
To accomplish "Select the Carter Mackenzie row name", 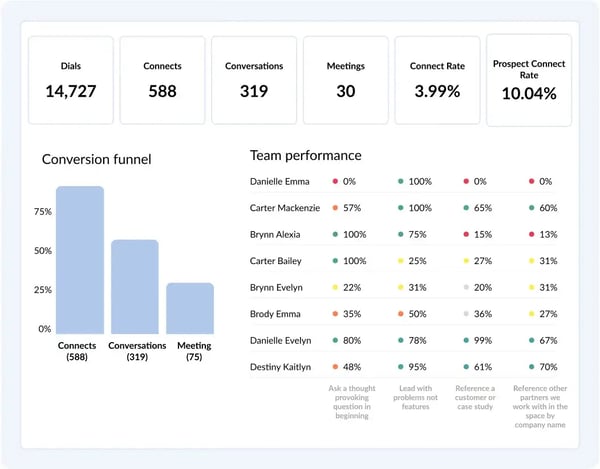I will [285, 208].
